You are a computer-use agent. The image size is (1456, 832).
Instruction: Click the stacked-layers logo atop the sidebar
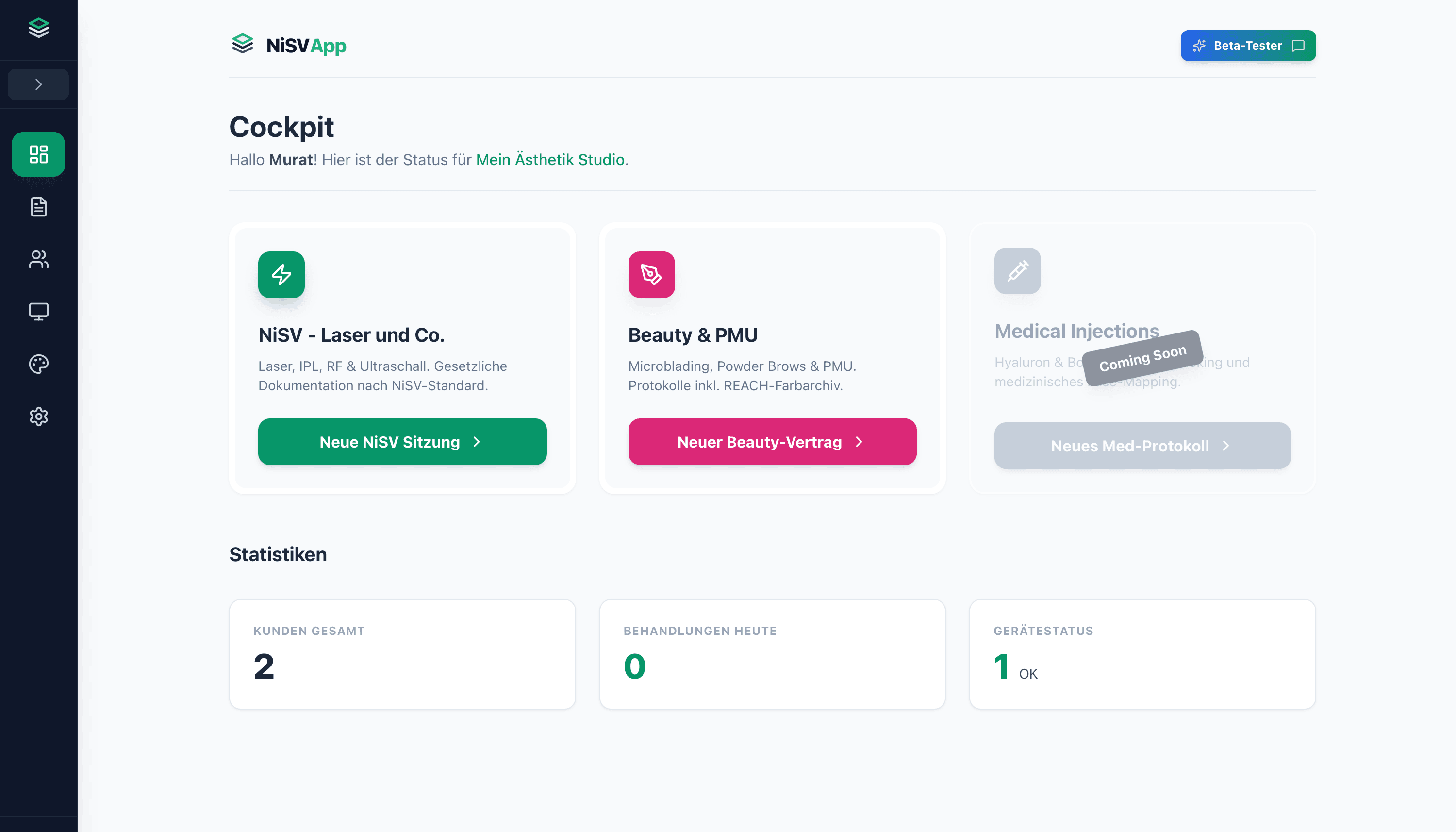(x=38, y=28)
